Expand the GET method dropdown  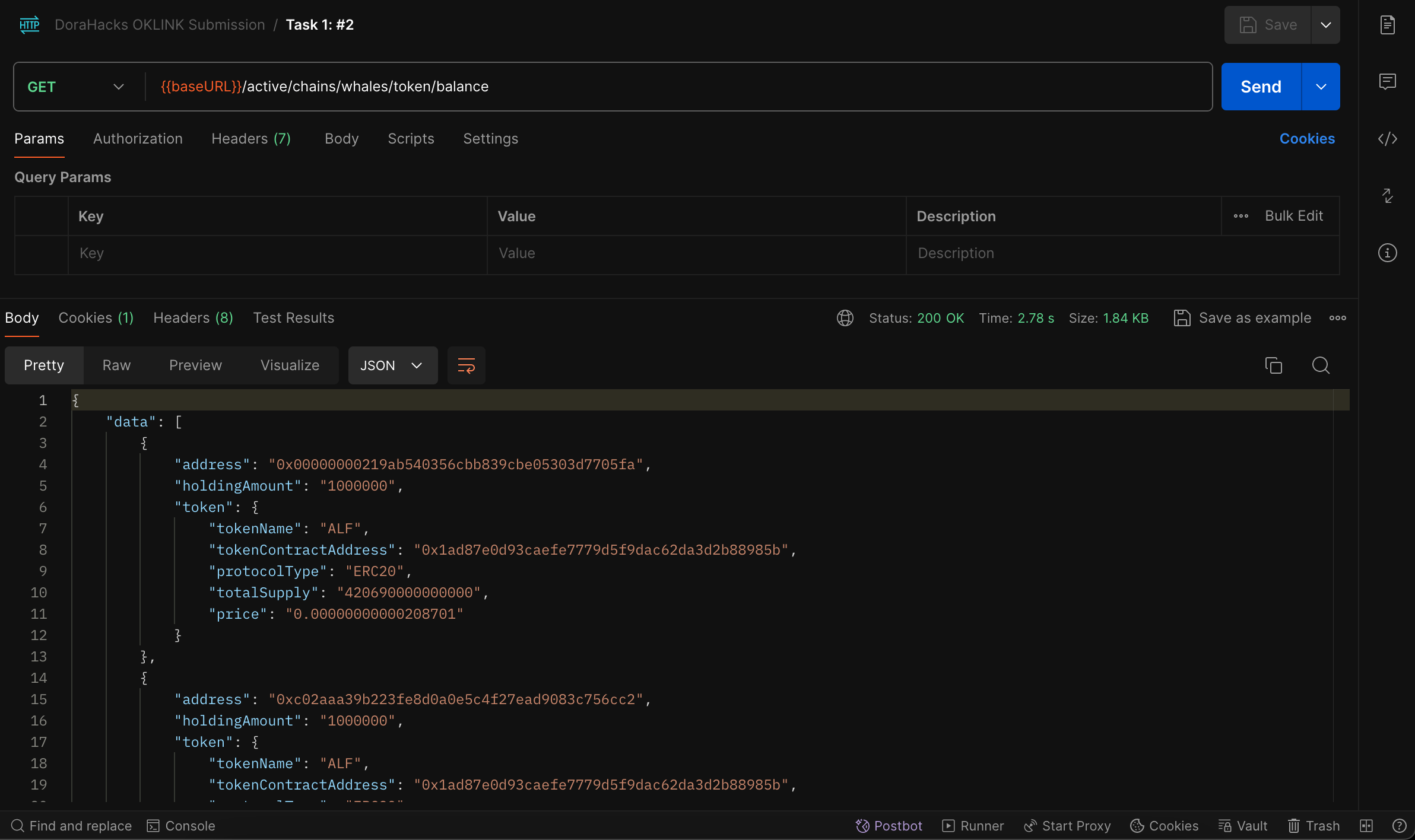(x=76, y=87)
